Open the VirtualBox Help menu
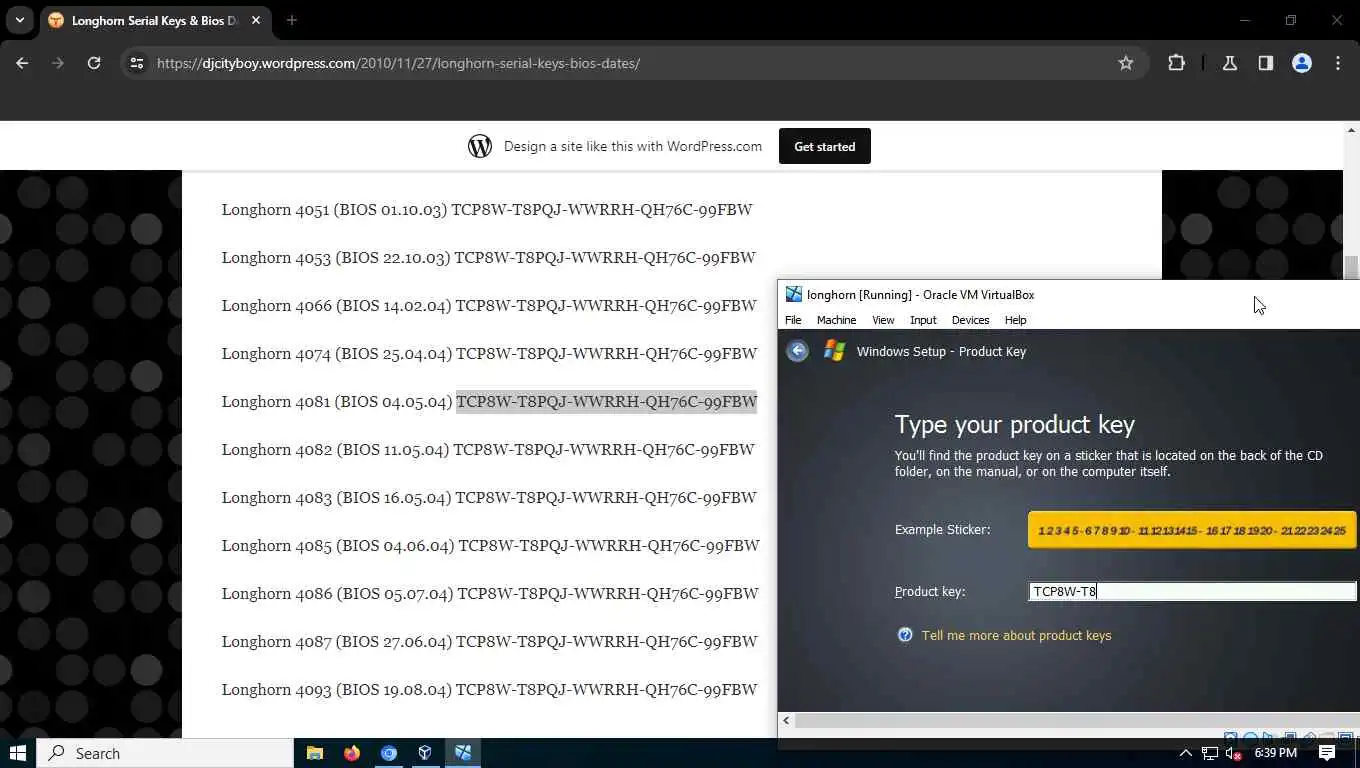 1015,320
